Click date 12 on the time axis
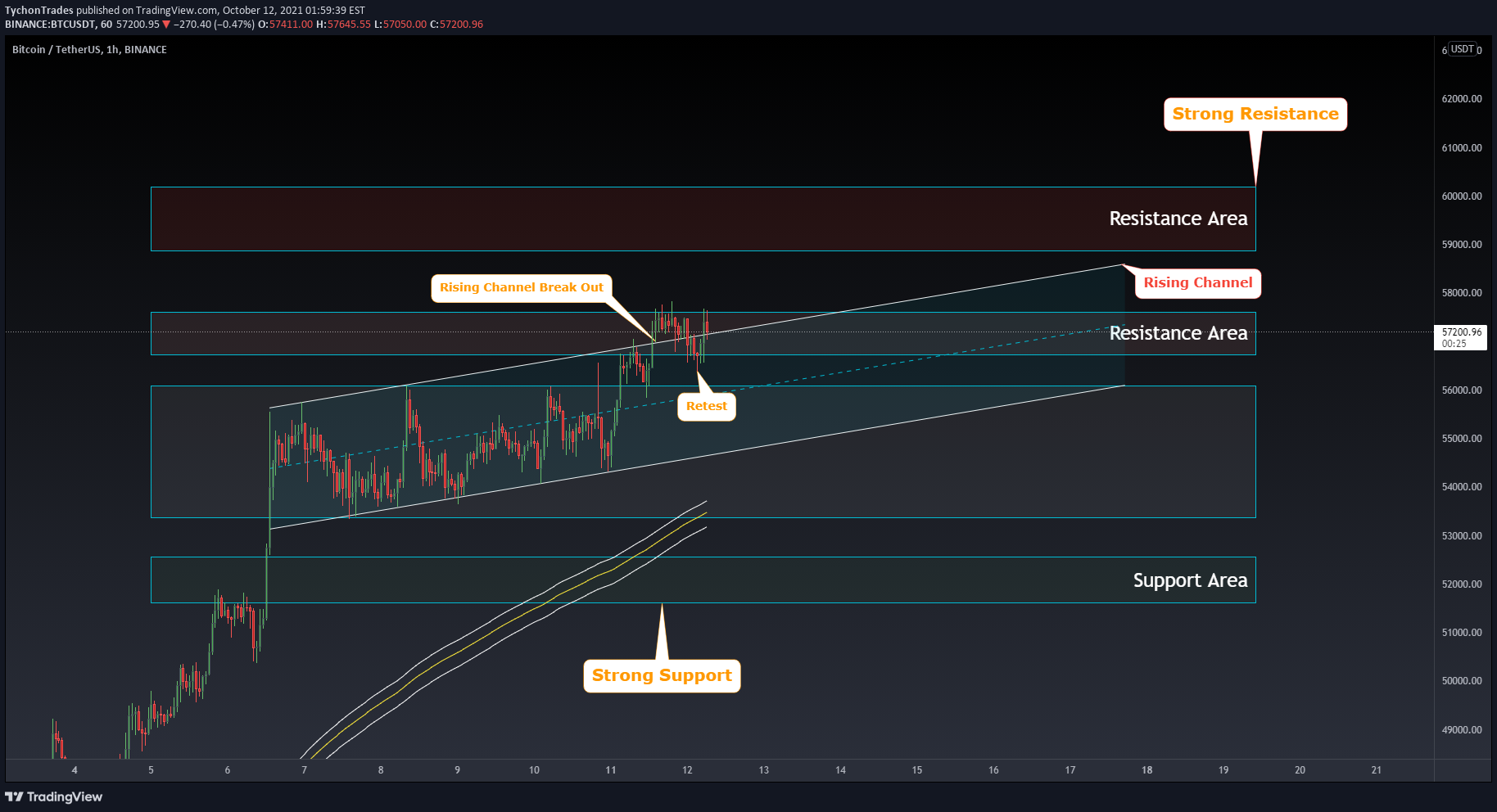The image size is (1497, 812). 687,770
